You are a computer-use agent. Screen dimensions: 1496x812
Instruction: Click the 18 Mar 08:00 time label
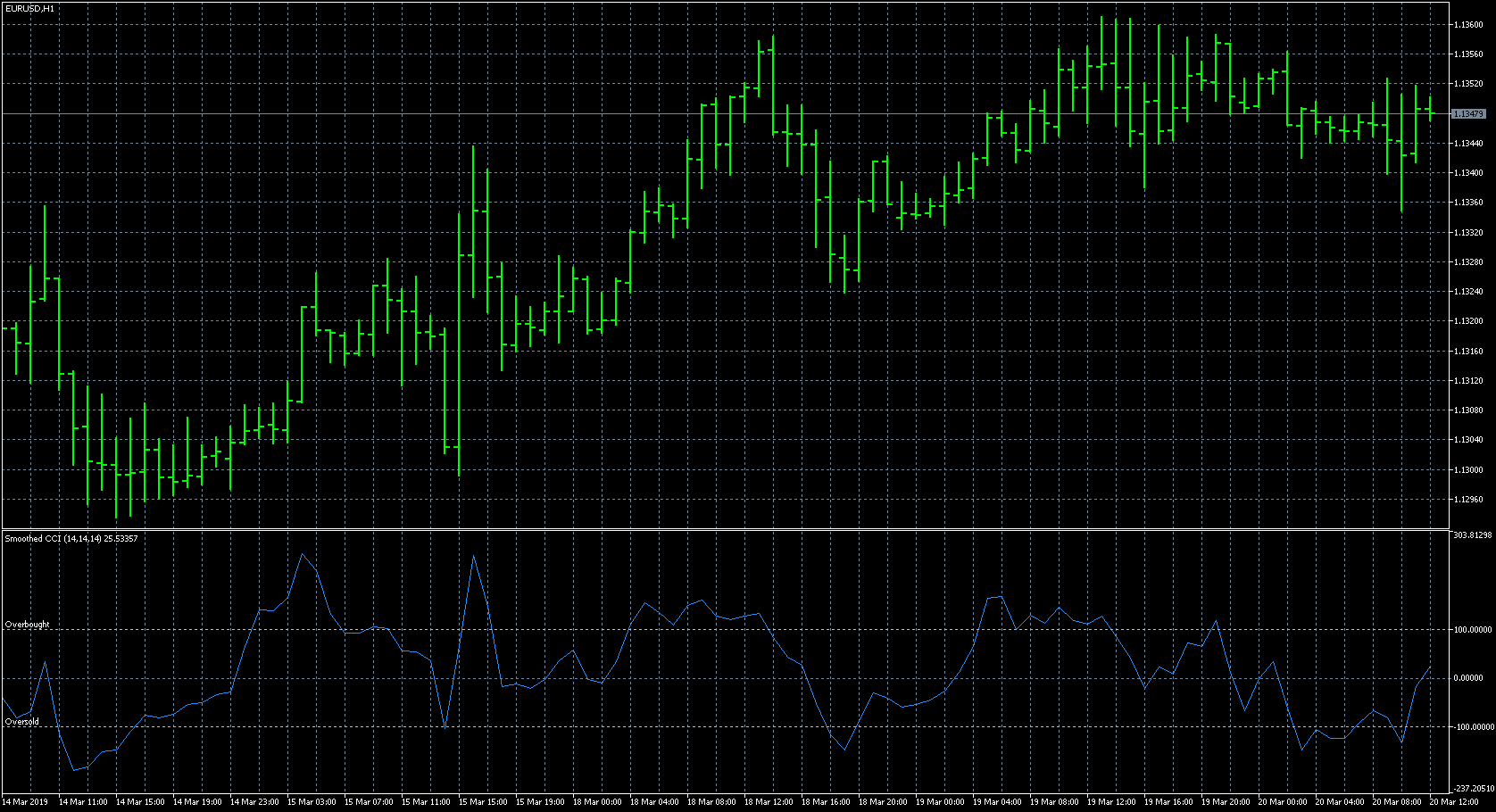coord(711,802)
